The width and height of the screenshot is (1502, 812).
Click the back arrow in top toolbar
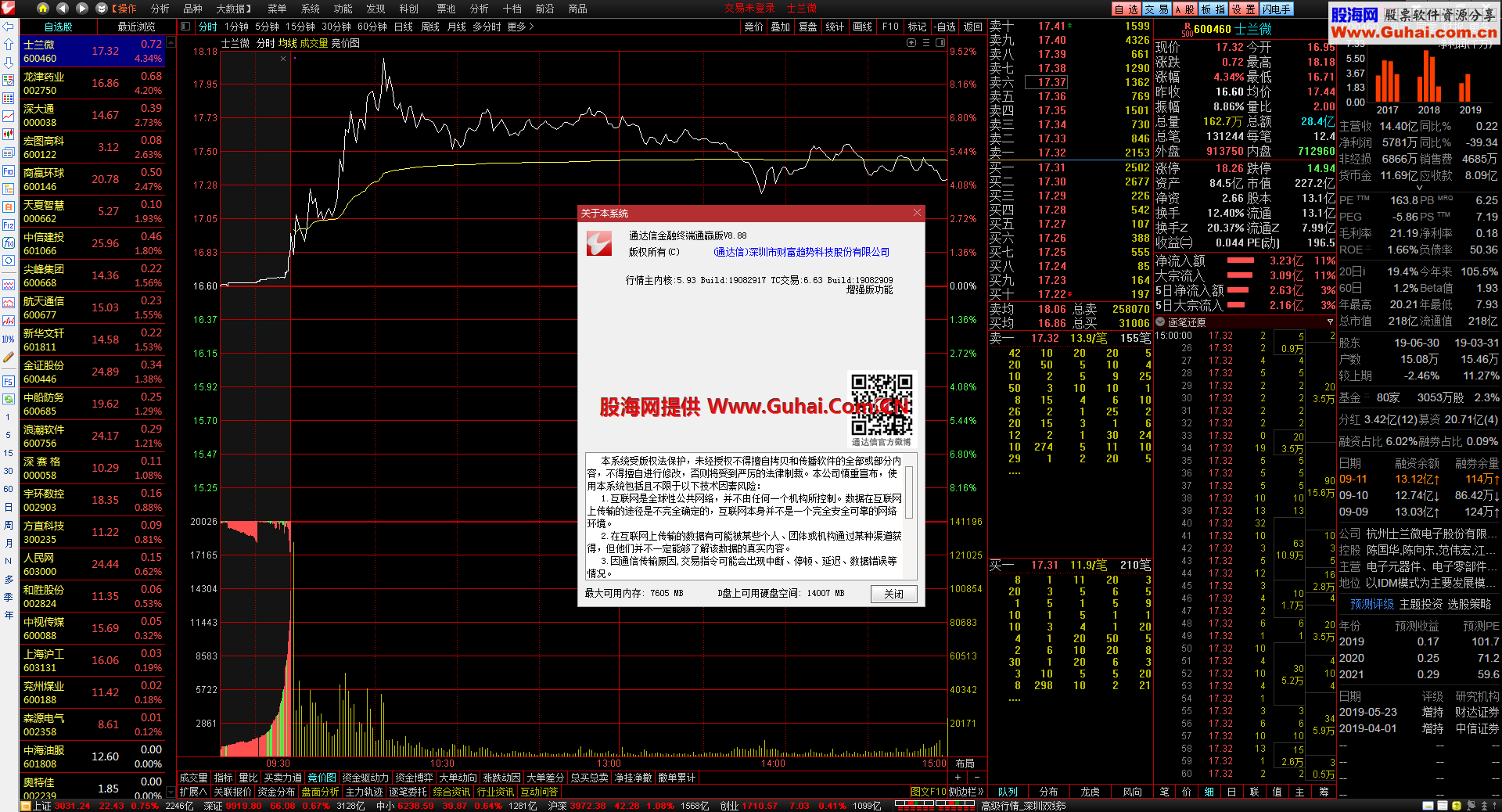pyautogui.click(x=63, y=9)
